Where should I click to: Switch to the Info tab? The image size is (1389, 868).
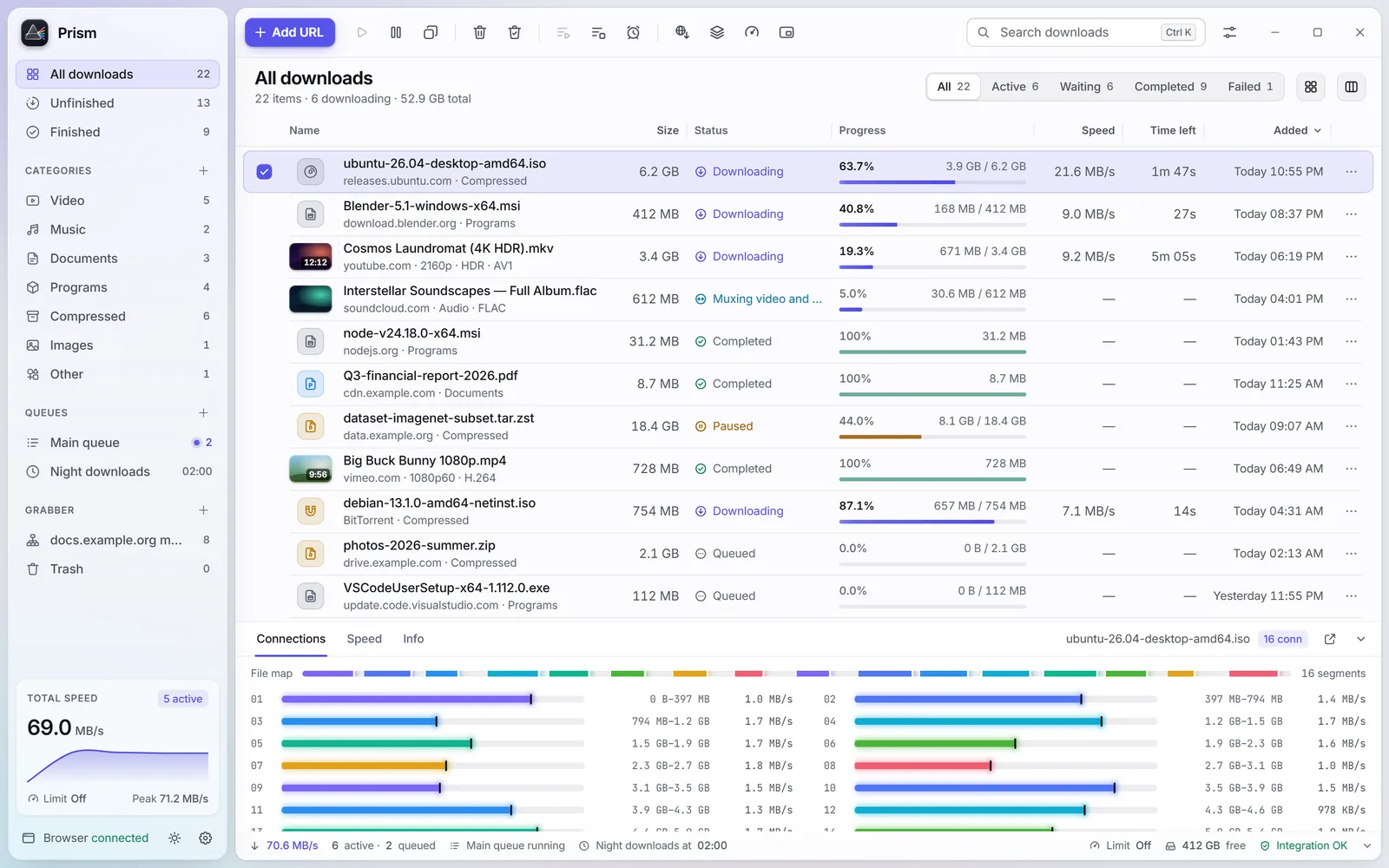coord(413,639)
